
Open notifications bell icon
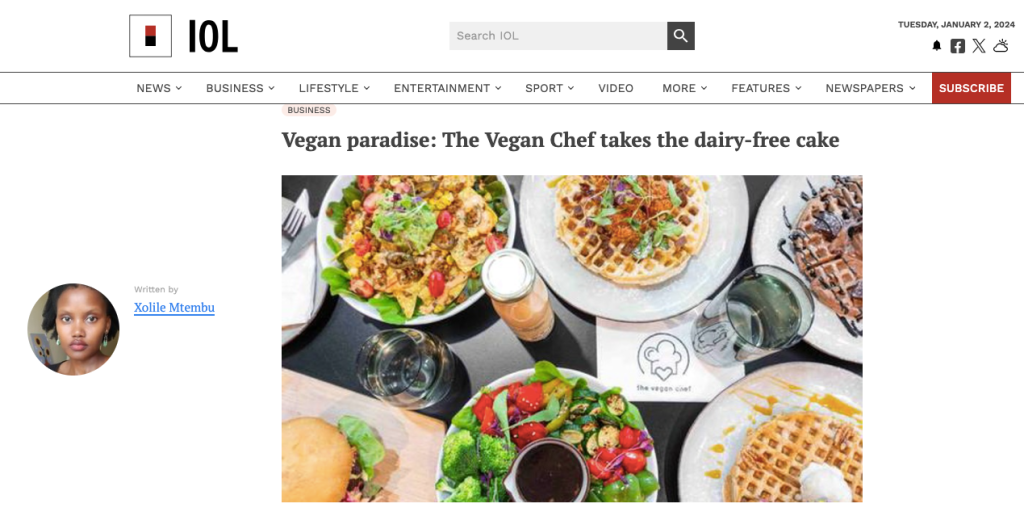pos(936,46)
